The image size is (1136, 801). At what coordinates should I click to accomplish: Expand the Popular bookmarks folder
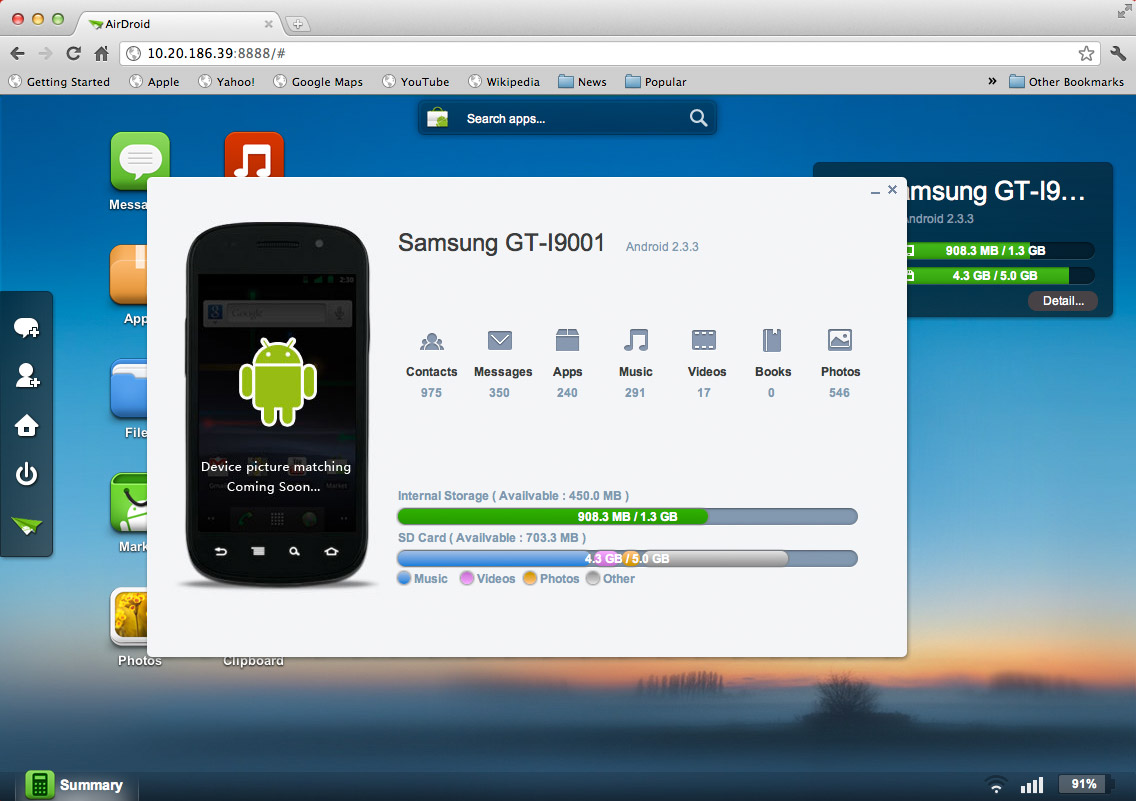[x=655, y=81]
